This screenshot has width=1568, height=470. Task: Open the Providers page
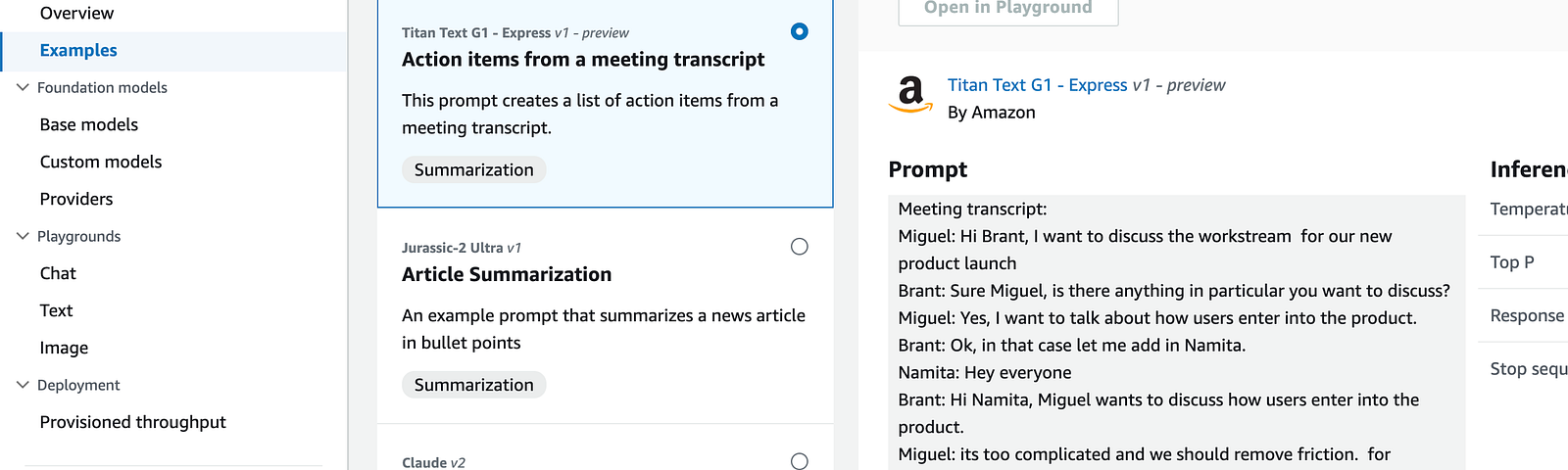[76, 199]
